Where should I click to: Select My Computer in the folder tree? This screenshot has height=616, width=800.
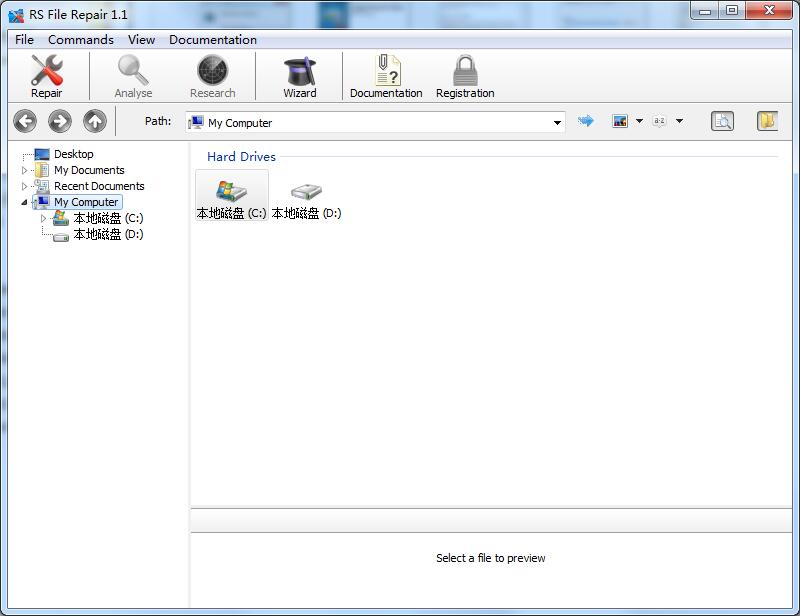click(x=86, y=202)
